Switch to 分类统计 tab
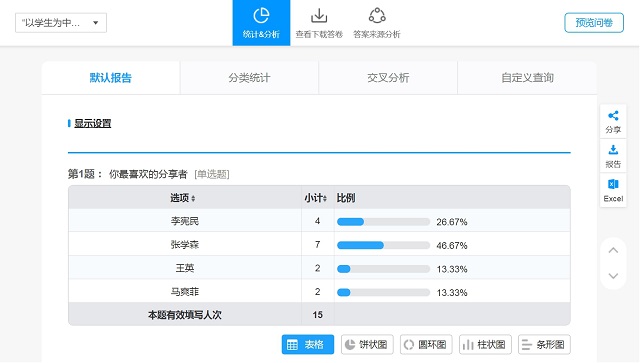Image resolution: width=640 pixels, height=363 pixels. (x=249, y=78)
